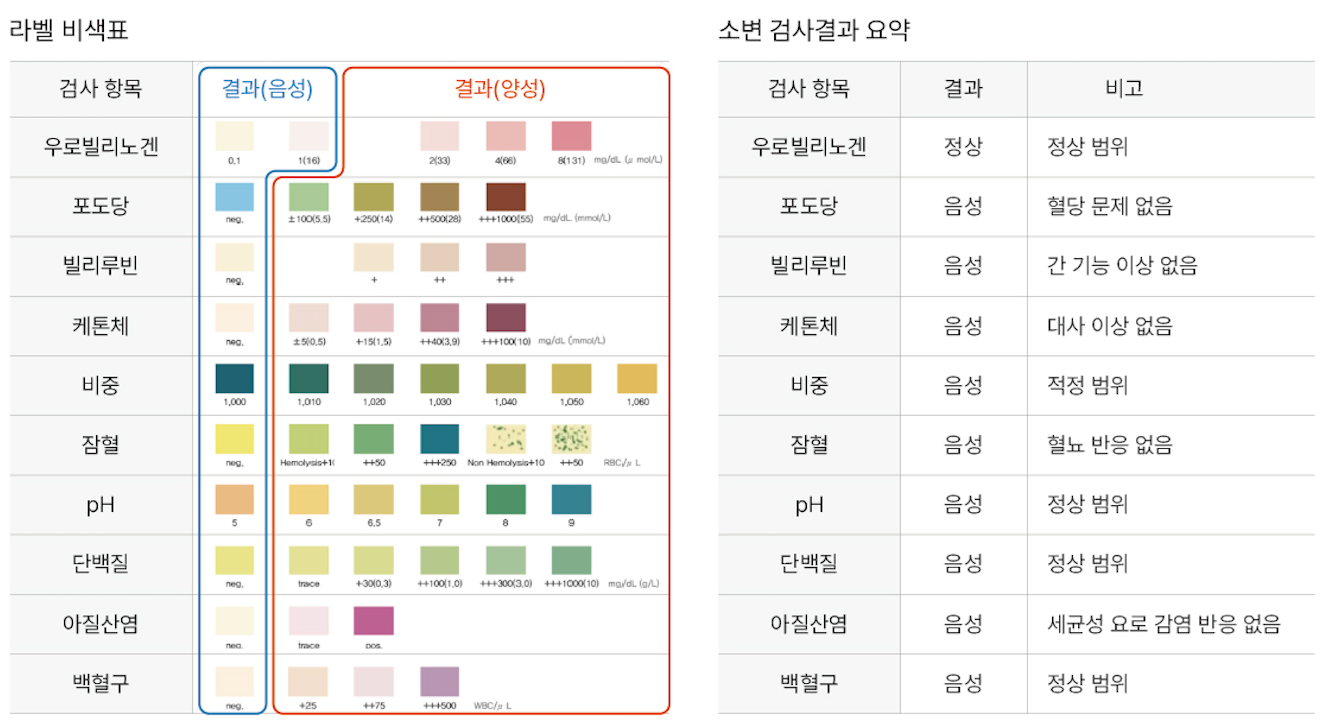The width and height of the screenshot is (1325, 725).
Task: Click 적정 범위 remark for 비중
Action: tap(1088, 385)
